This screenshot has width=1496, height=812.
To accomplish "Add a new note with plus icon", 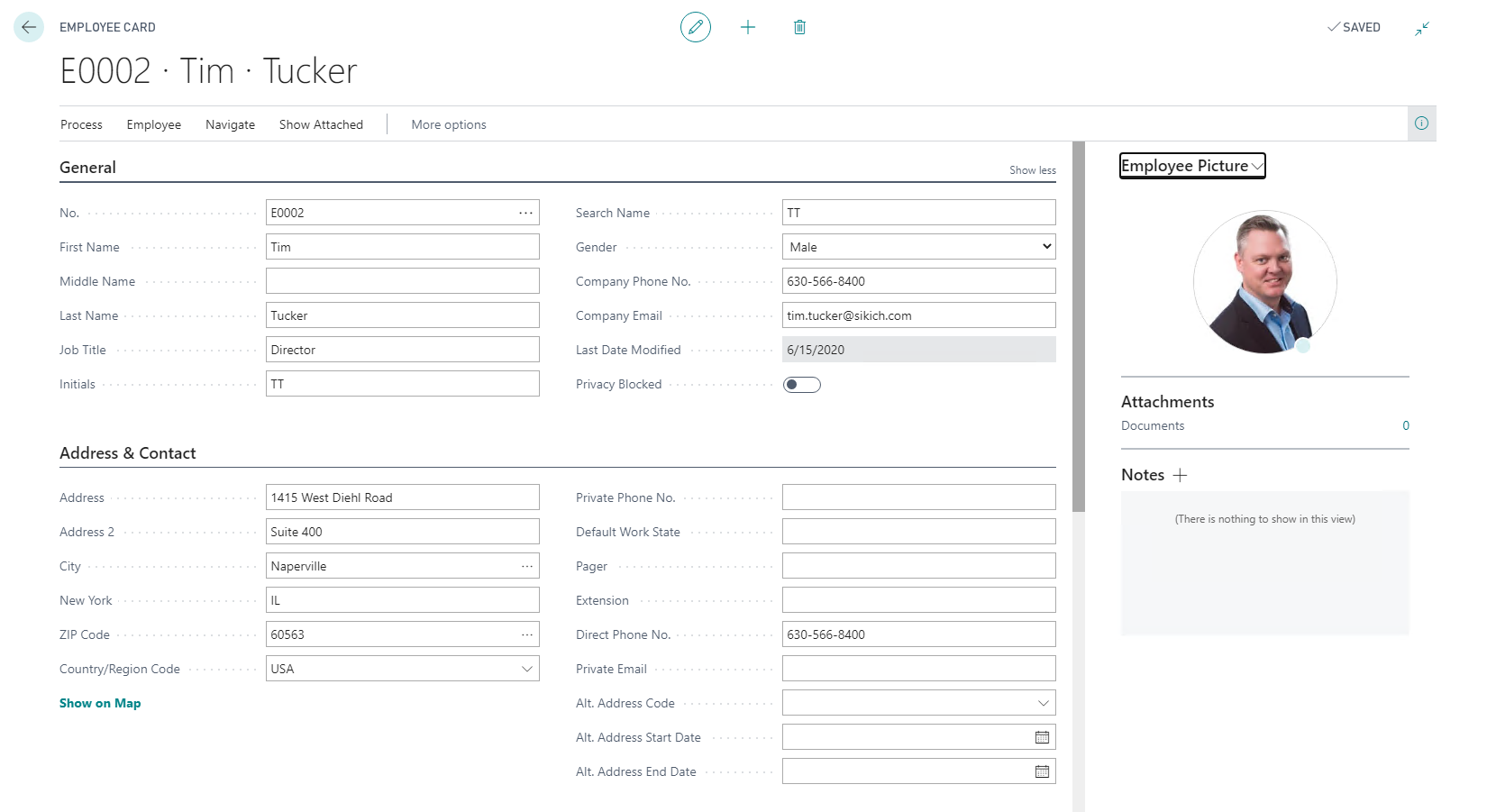I will point(1180,475).
